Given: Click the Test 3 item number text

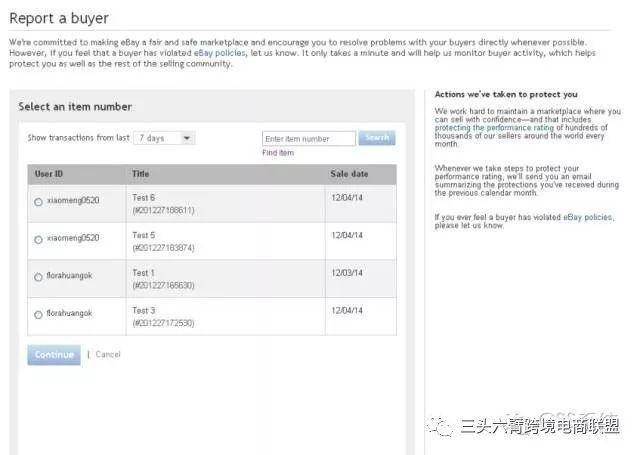Looking at the screenshot, I should 164,323.
